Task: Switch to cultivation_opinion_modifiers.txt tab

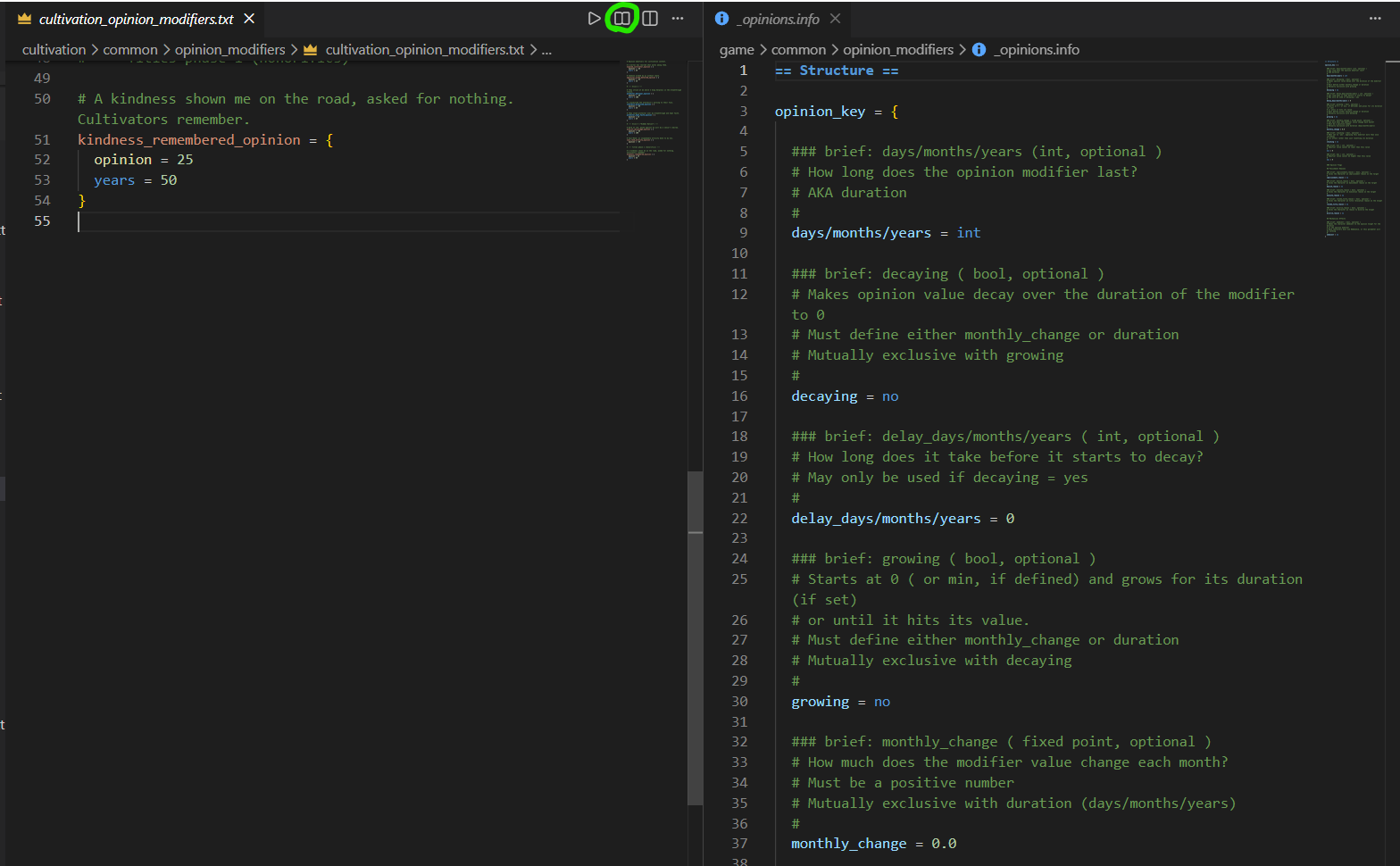Action: tap(137, 19)
